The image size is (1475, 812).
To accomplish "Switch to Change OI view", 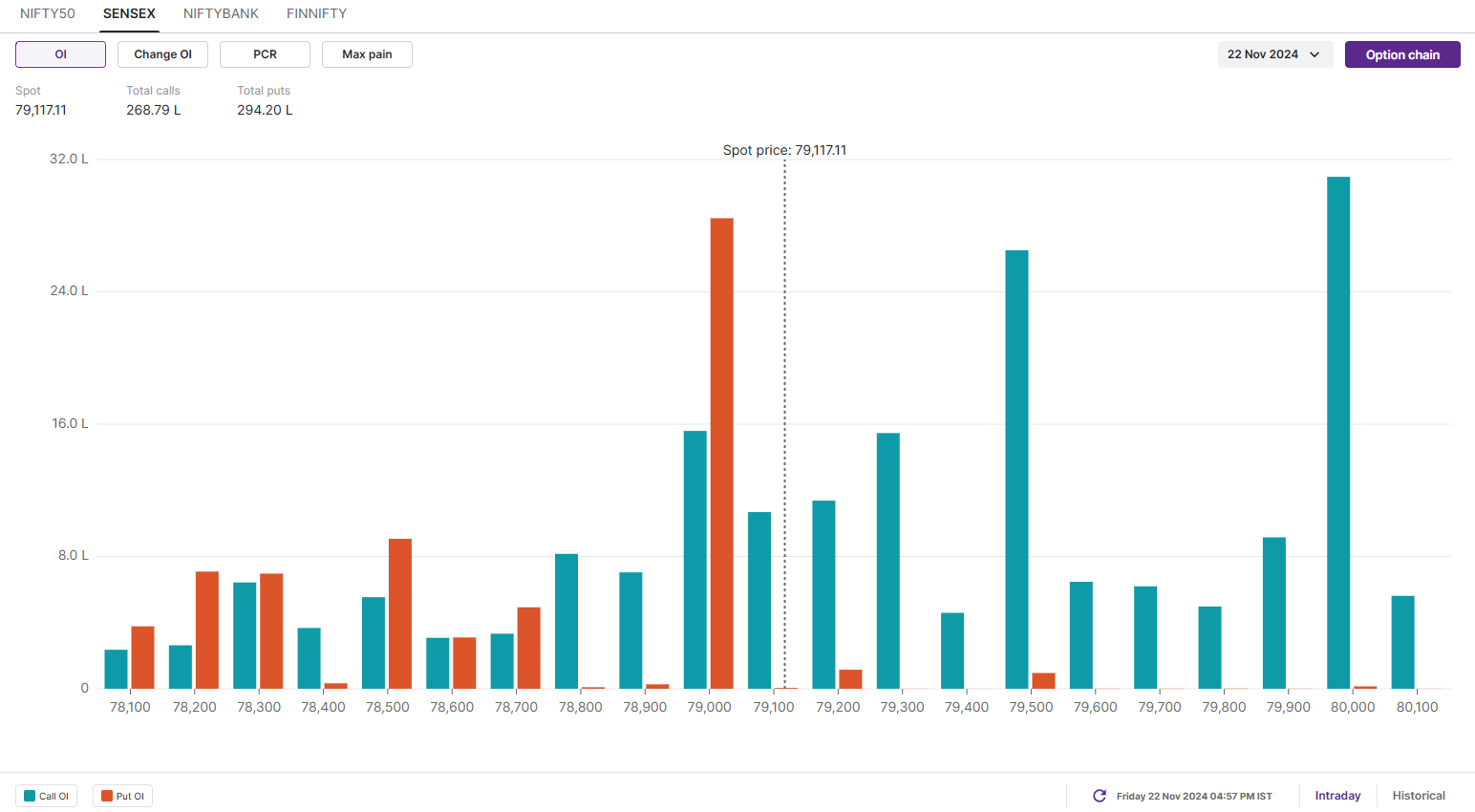I will (162, 54).
